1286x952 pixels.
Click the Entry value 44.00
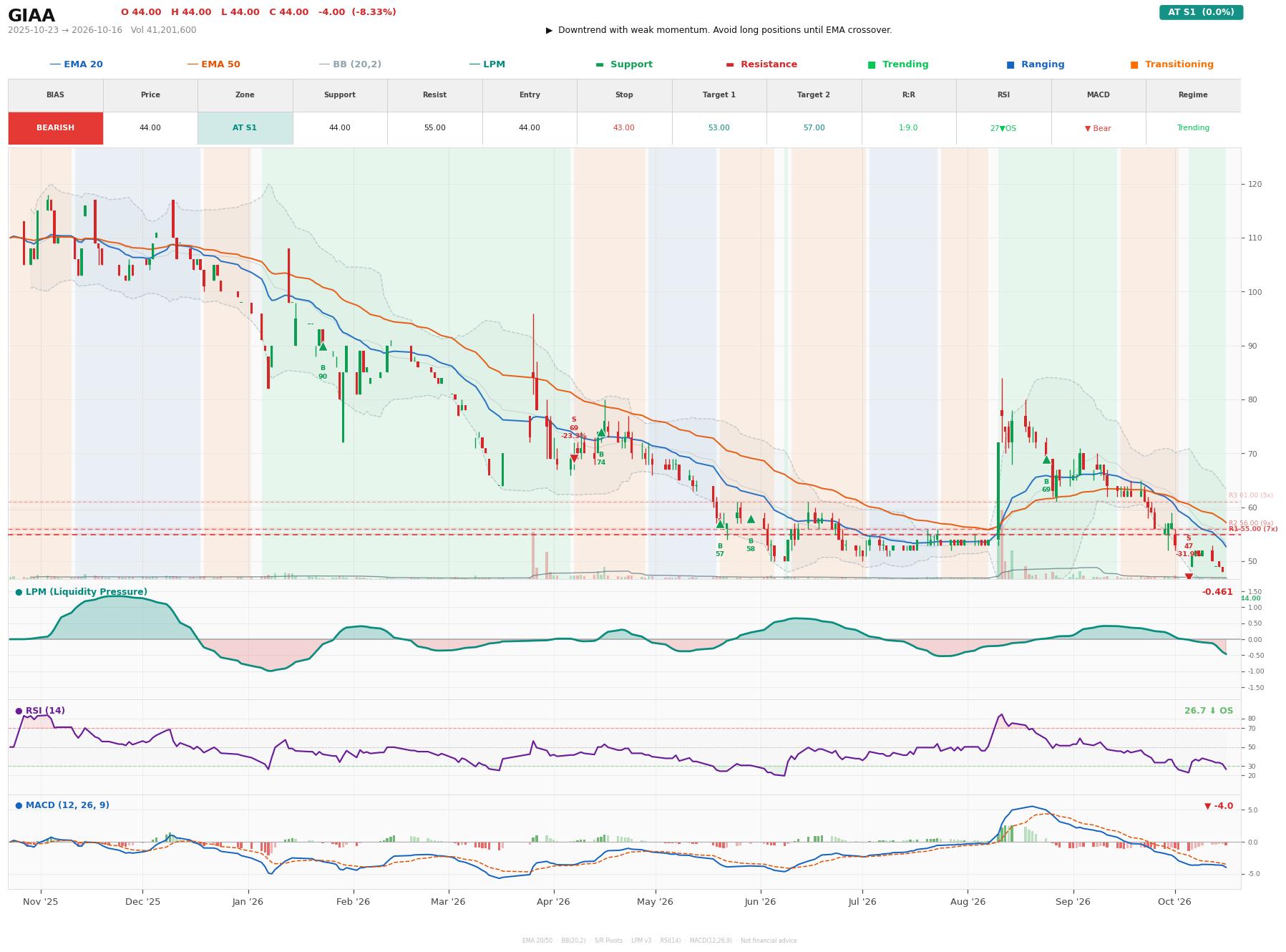coord(530,128)
